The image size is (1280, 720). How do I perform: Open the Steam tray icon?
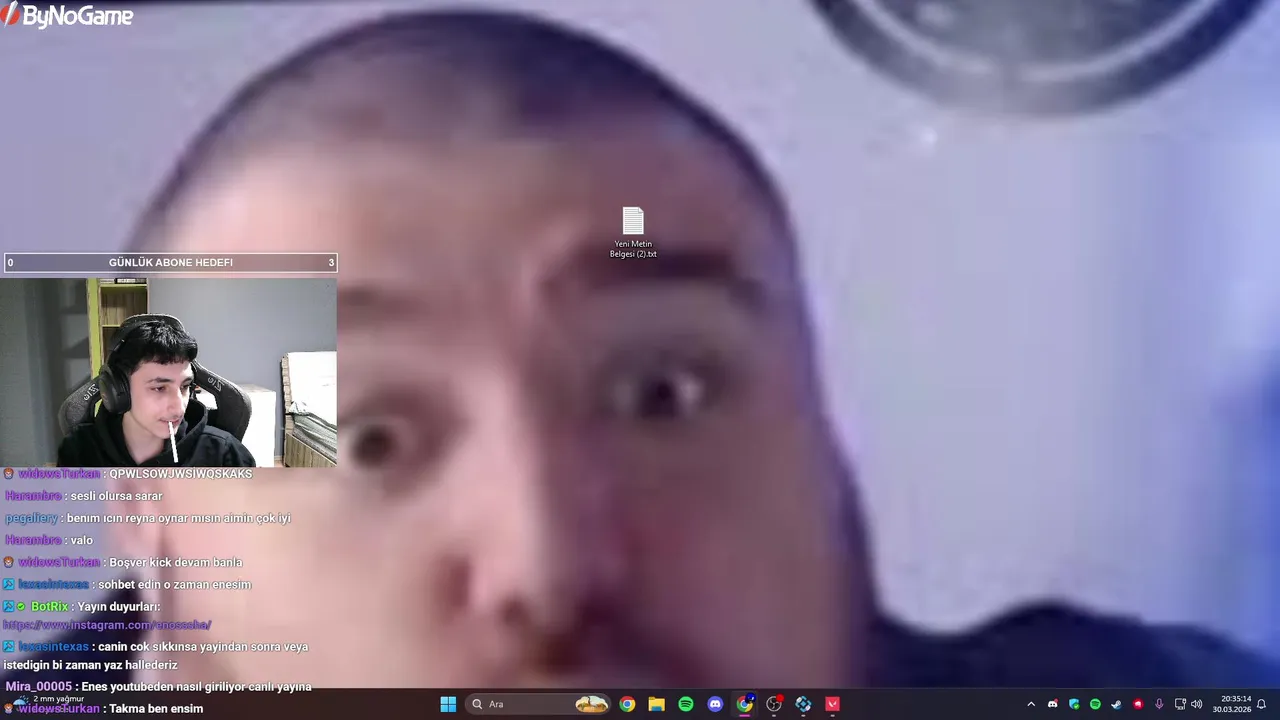pos(1116,704)
